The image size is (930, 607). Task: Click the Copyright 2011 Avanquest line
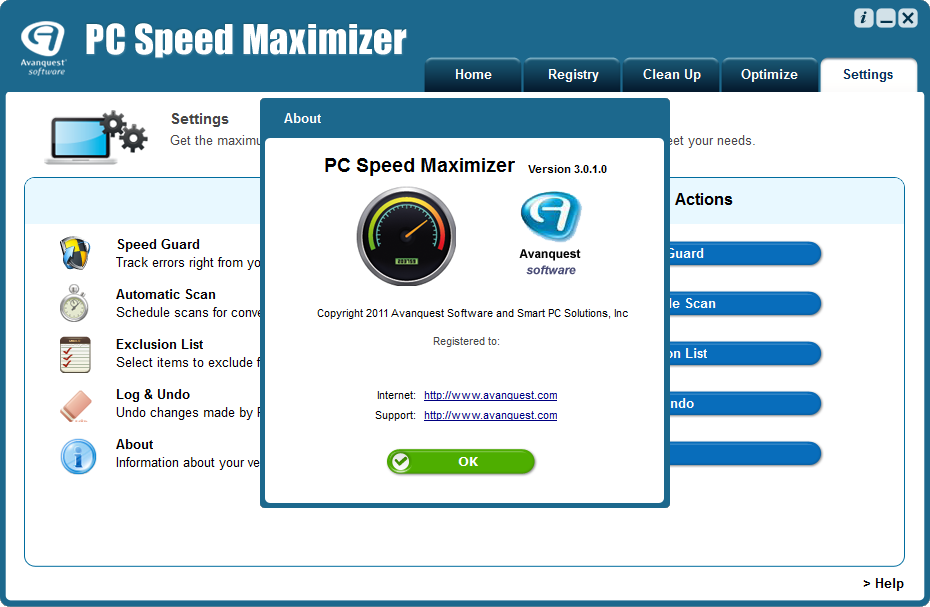point(472,313)
